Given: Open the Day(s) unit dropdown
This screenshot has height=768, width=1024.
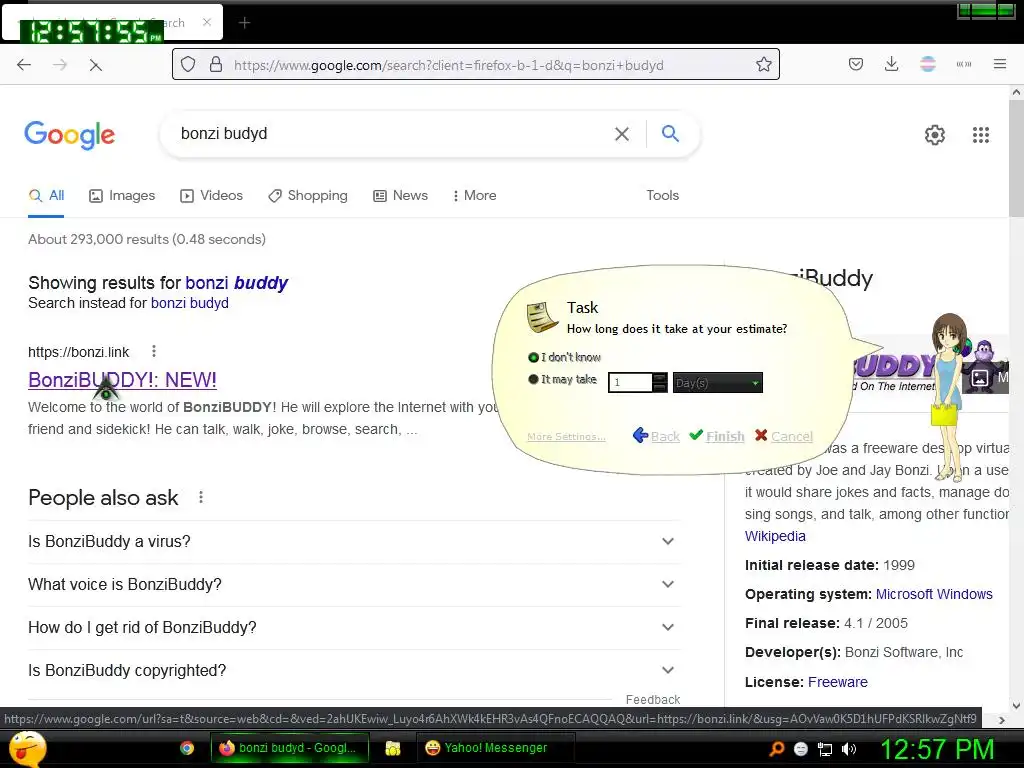Looking at the screenshot, I should pyautogui.click(x=717, y=383).
